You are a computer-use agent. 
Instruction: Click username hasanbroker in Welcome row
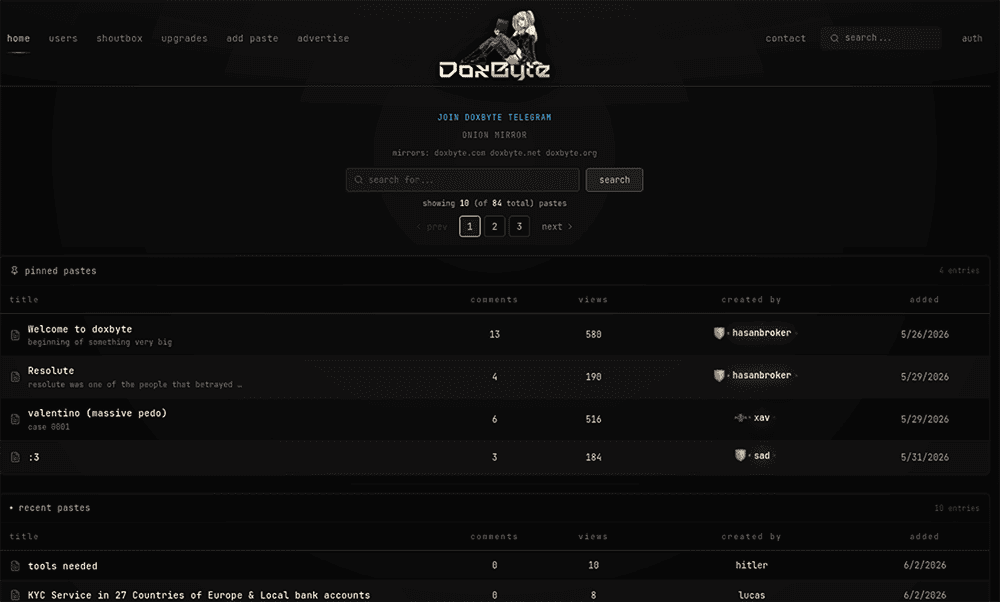coord(761,333)
